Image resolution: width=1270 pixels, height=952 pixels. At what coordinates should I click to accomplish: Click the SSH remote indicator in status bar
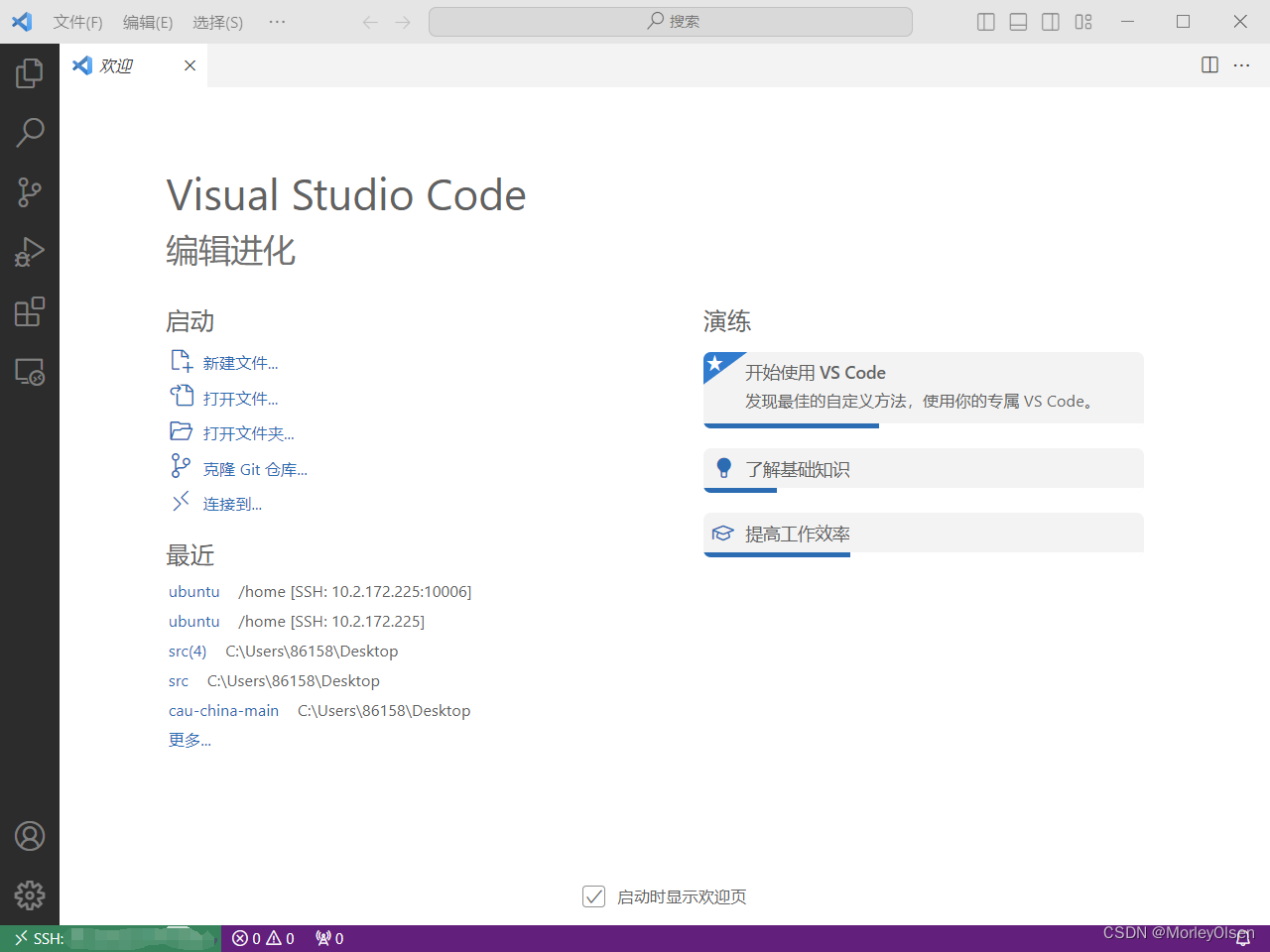point(111,938)
